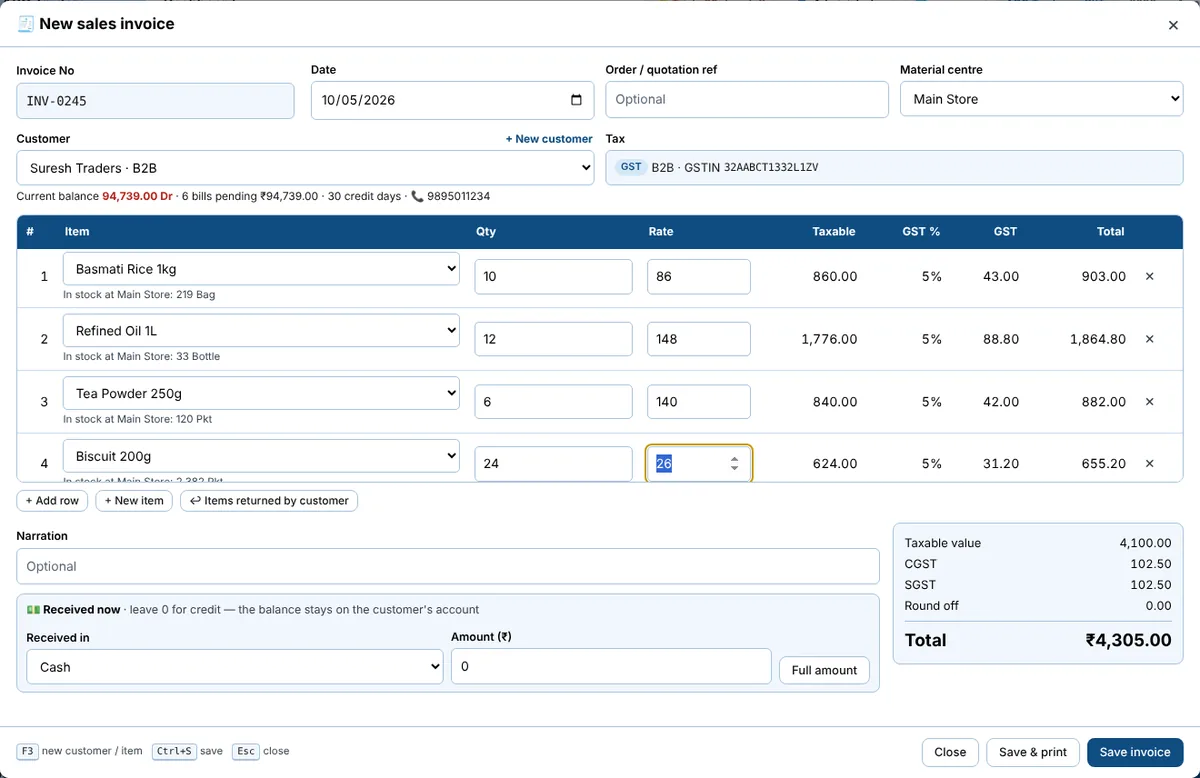This screenshot has width=1200, height=778.
Task: Click the Esc shortcut key hint
Action: coord(246,751)
